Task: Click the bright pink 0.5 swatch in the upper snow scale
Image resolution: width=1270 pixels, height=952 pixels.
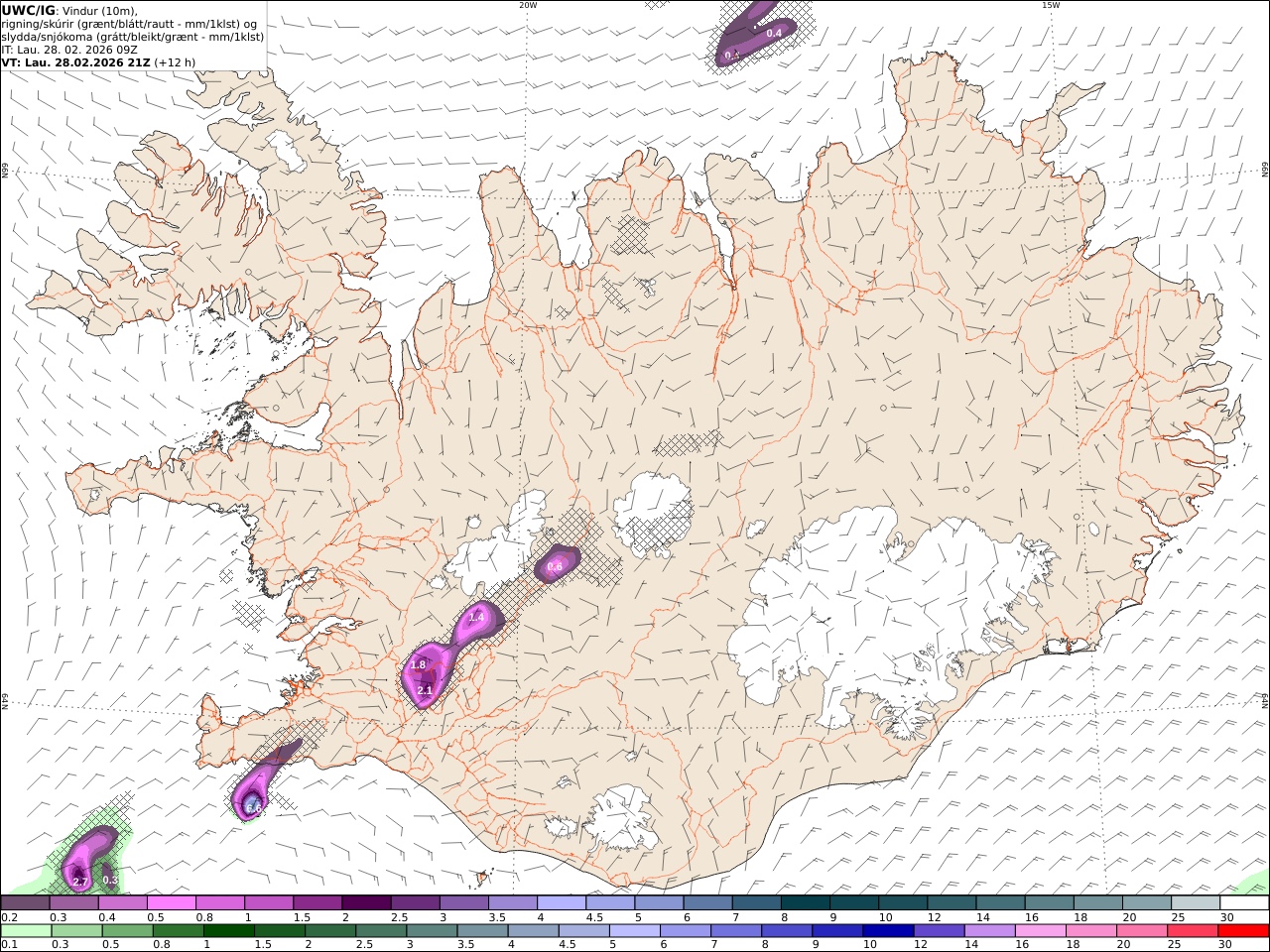Action: pyautogui.click(x=171, y=902)
